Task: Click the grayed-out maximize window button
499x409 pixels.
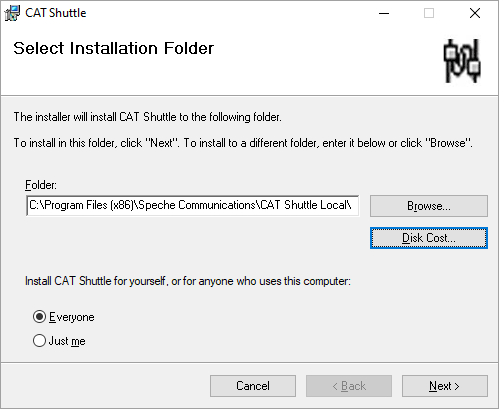Action: [429, 13]
